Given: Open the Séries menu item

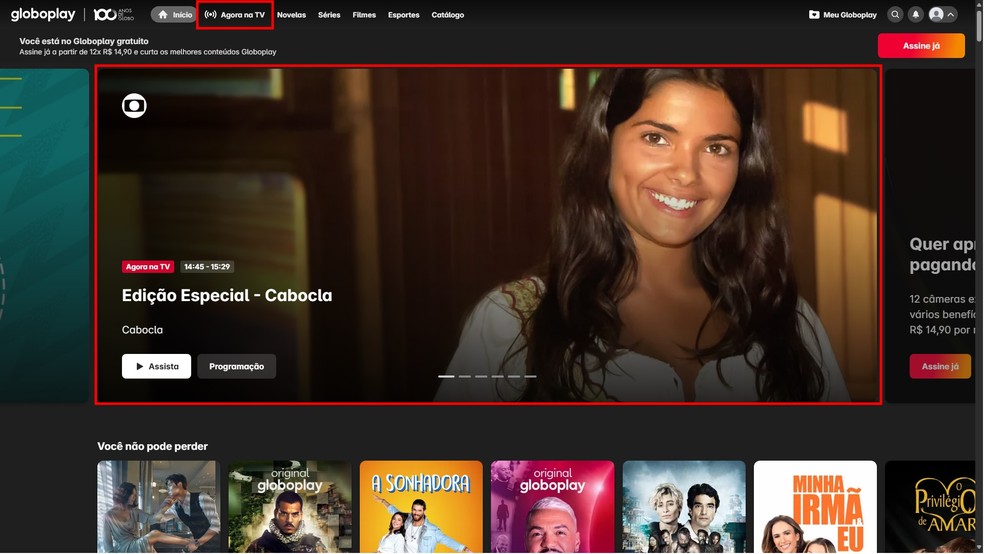Looking at the screenshot, I should click(329, 15).
